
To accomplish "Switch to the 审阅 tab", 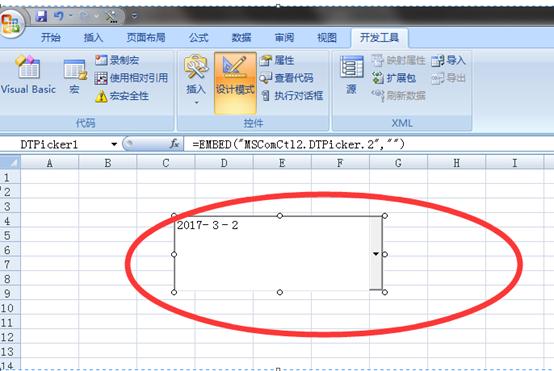I will coord(284,37).
